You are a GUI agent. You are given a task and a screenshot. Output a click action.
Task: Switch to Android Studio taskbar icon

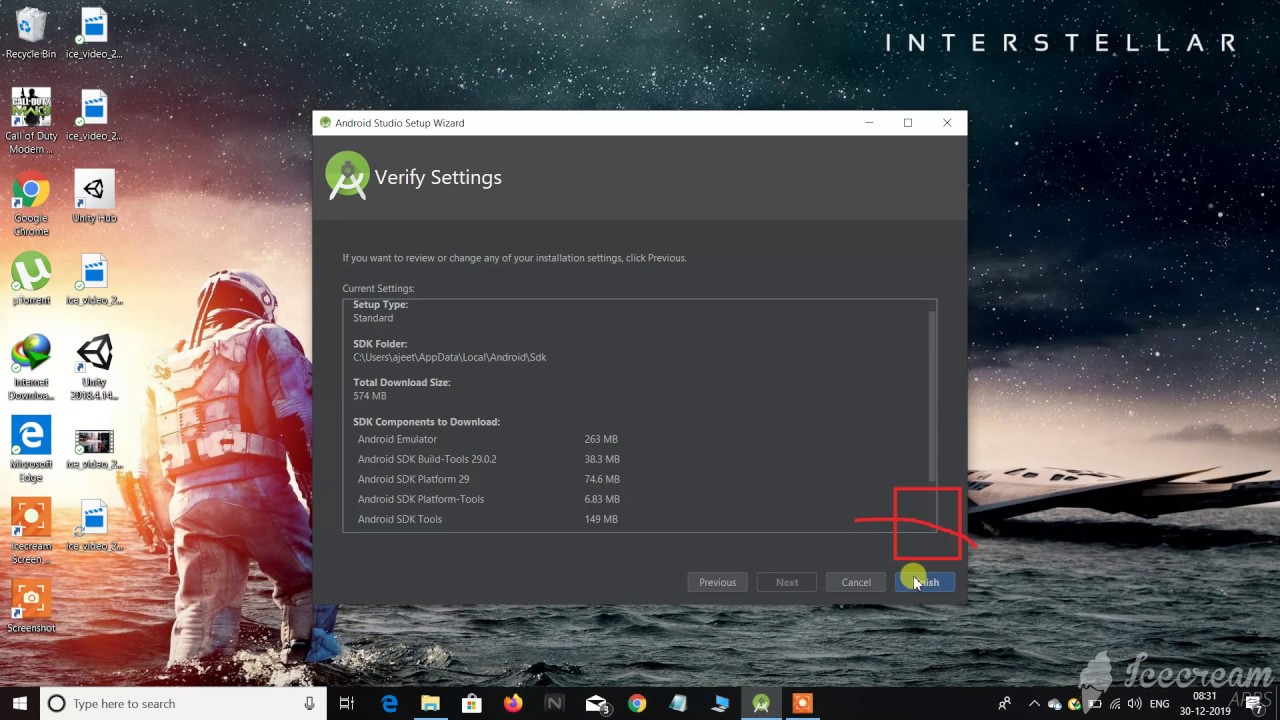pyautogui.click(x=761, y=703)
